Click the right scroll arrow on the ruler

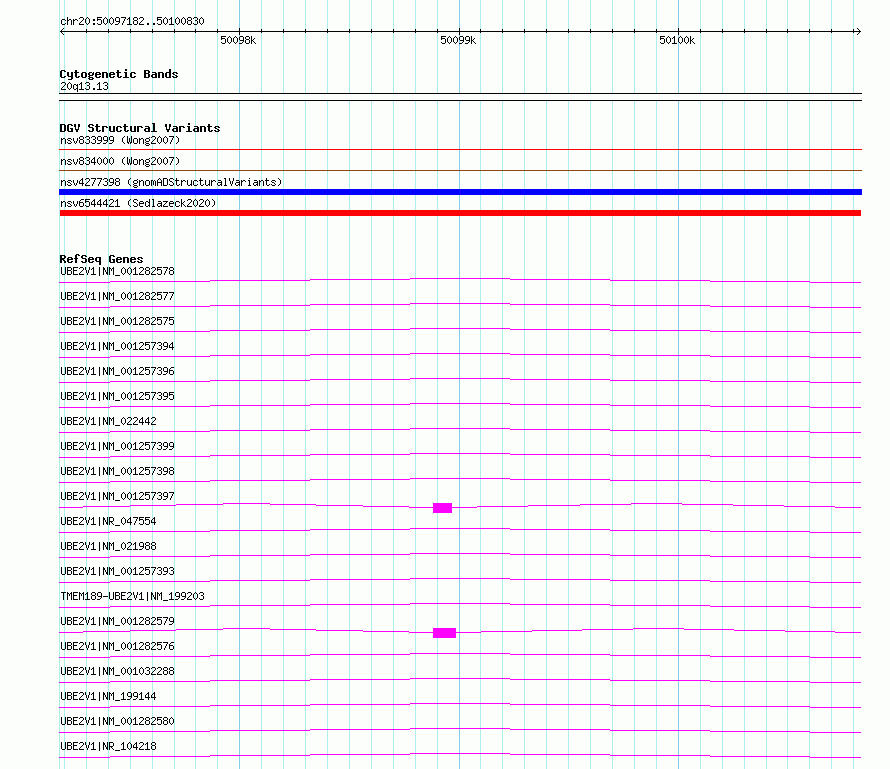pyautogui.click(x=858, y=31)
